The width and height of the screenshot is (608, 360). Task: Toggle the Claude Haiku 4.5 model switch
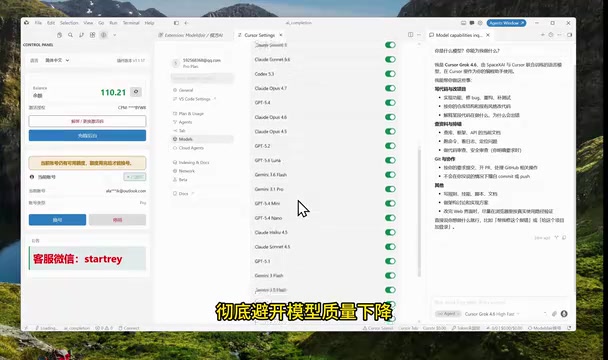390,232
